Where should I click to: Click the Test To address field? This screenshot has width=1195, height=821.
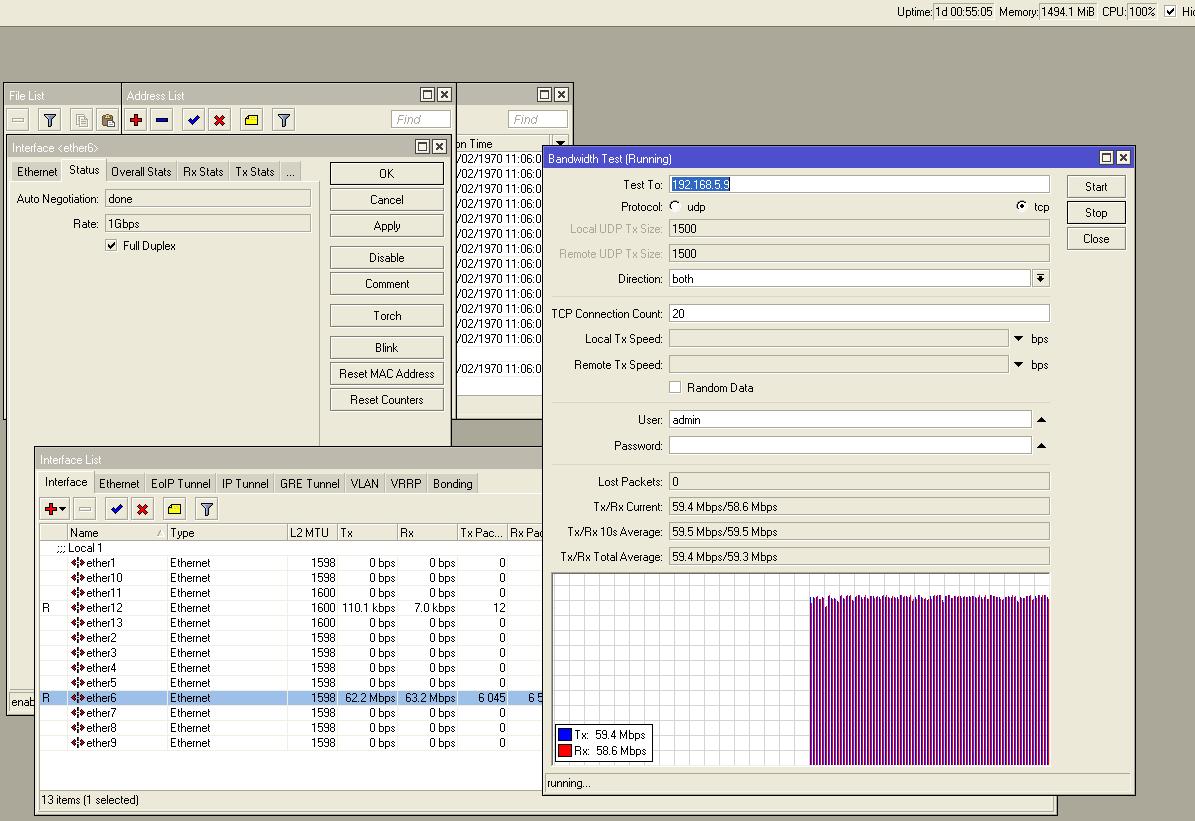tap(859, 184)
